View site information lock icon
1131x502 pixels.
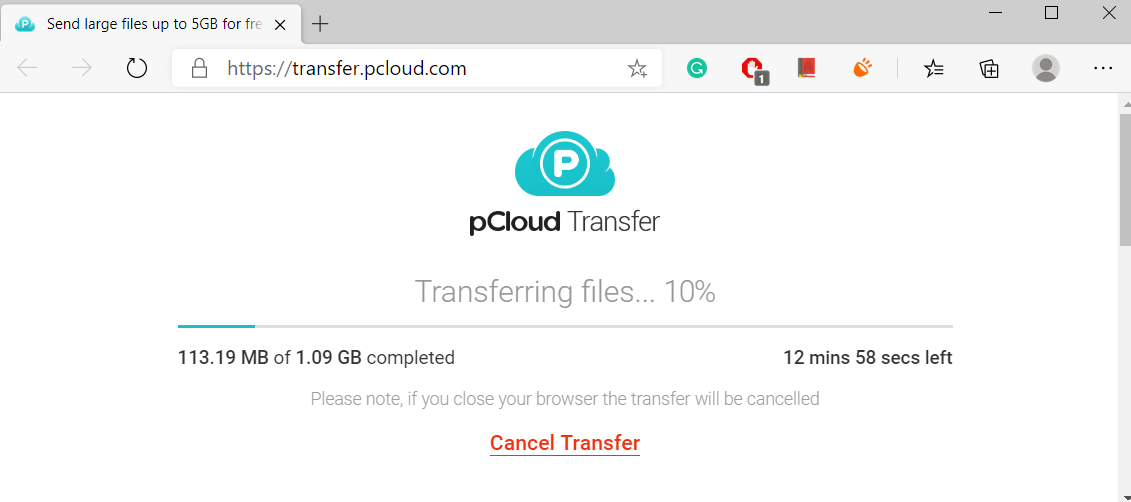click(x=198, y=69)
